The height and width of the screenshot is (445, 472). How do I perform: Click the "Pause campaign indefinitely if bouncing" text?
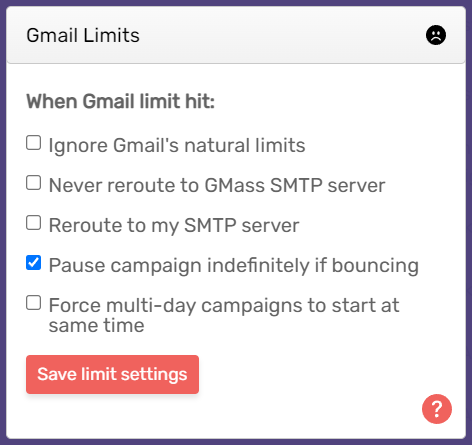click(234, 266)
